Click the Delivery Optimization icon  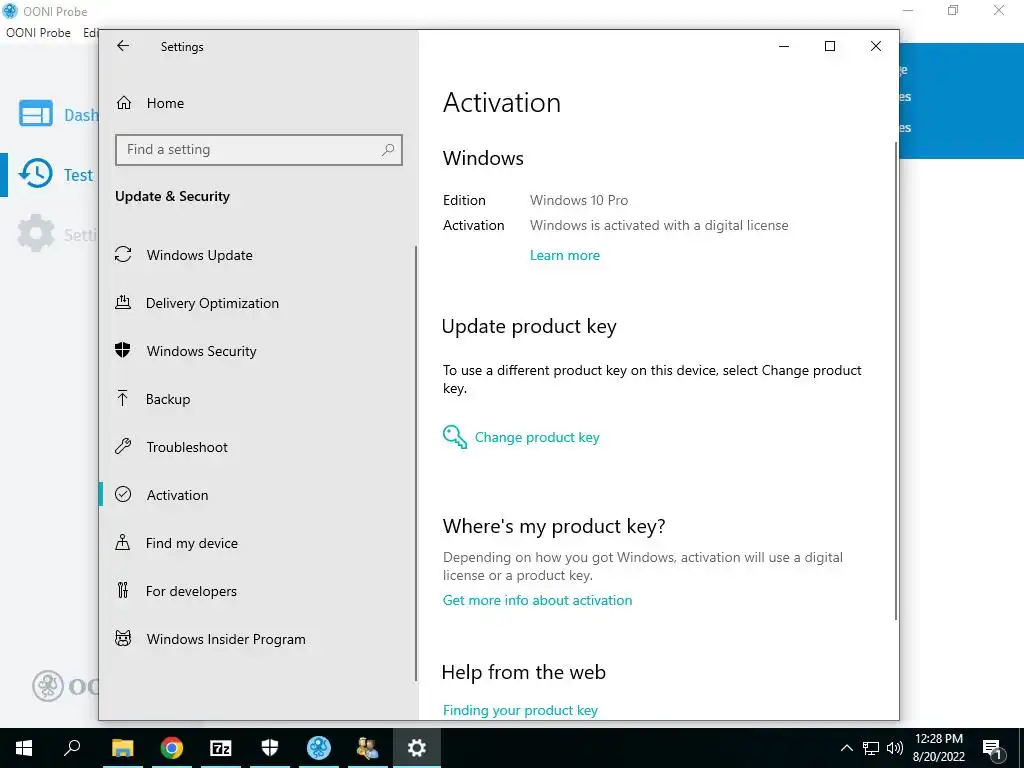(x=123, y=302)
